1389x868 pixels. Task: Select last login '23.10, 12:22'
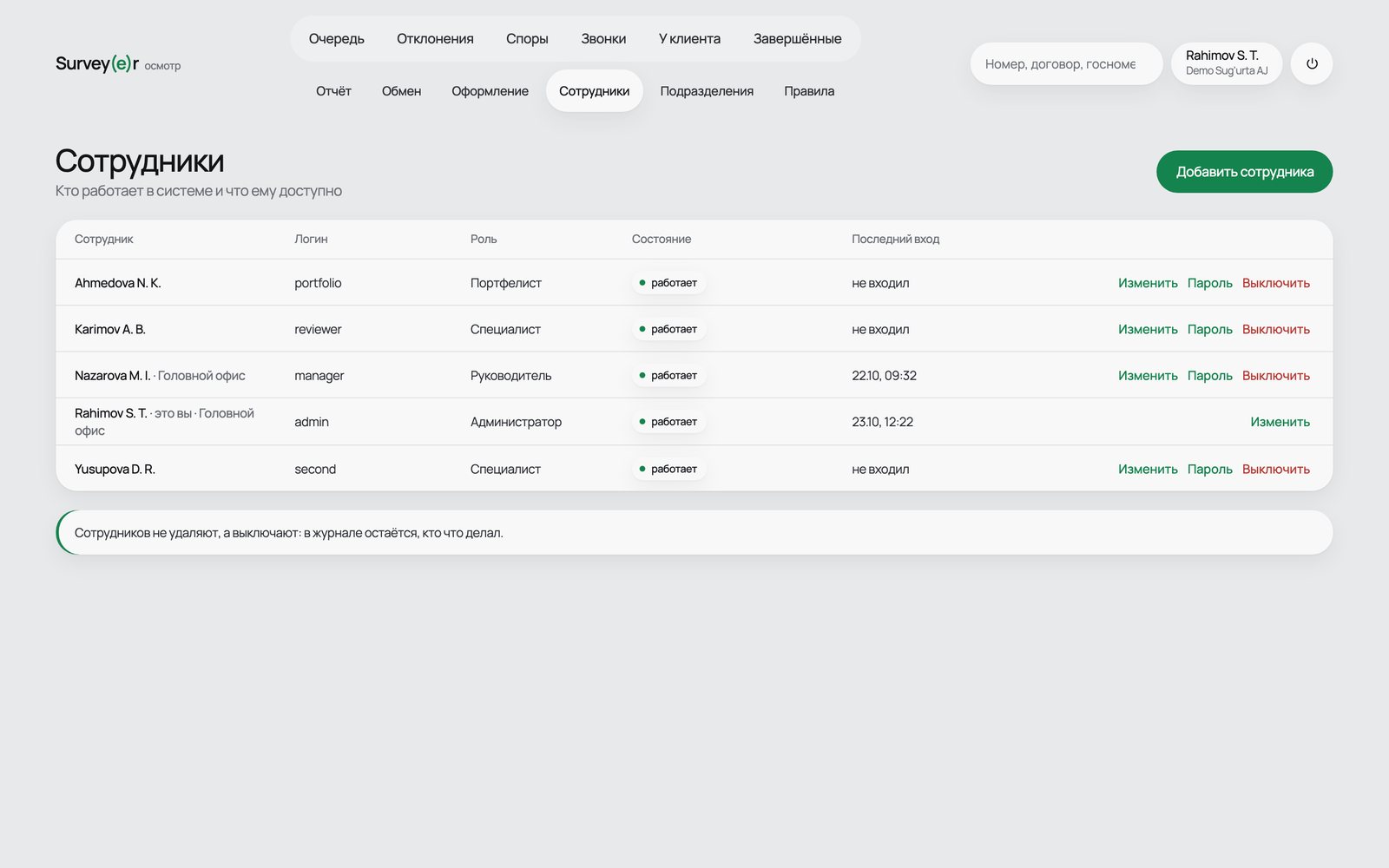point(882,422)
